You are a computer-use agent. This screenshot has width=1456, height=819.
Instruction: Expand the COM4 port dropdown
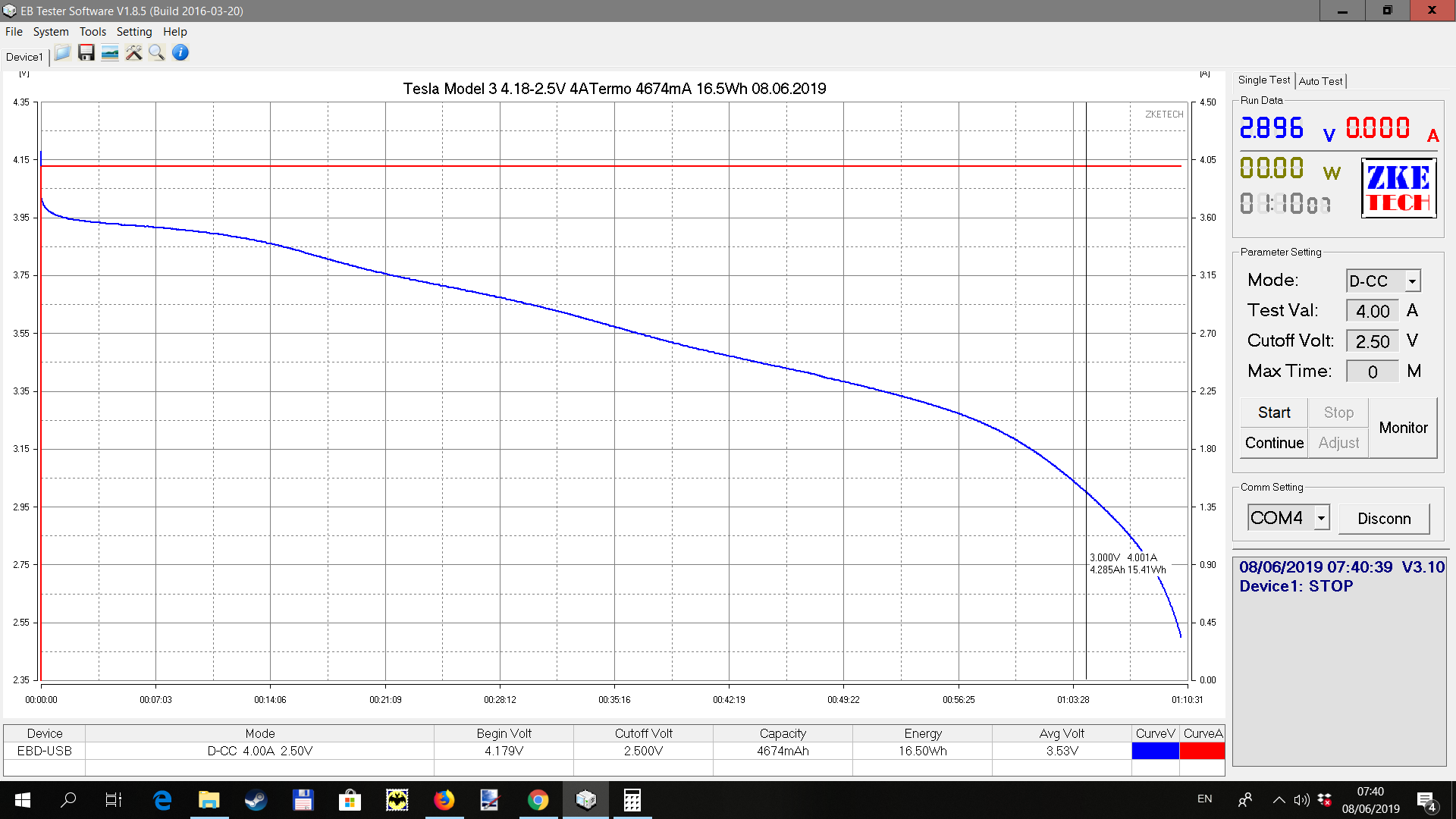pyautogui.click(x=1321, y=518)
